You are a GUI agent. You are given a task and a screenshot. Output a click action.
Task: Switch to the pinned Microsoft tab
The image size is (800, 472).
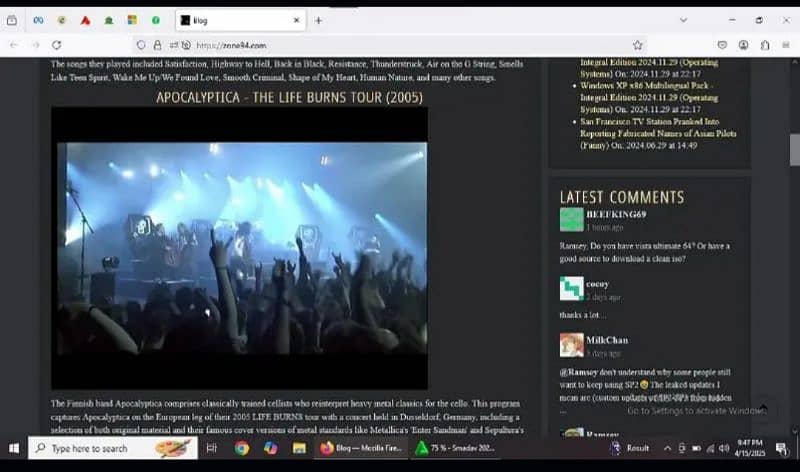[132, 20]
